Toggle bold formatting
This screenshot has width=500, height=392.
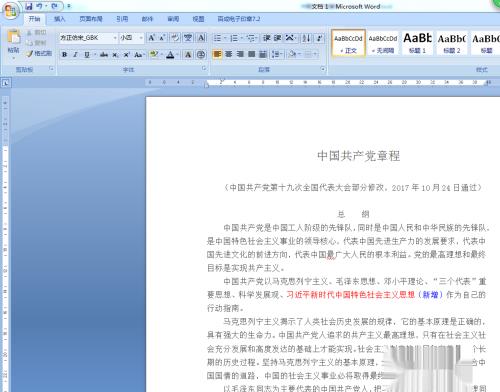[x=65, y=55]
